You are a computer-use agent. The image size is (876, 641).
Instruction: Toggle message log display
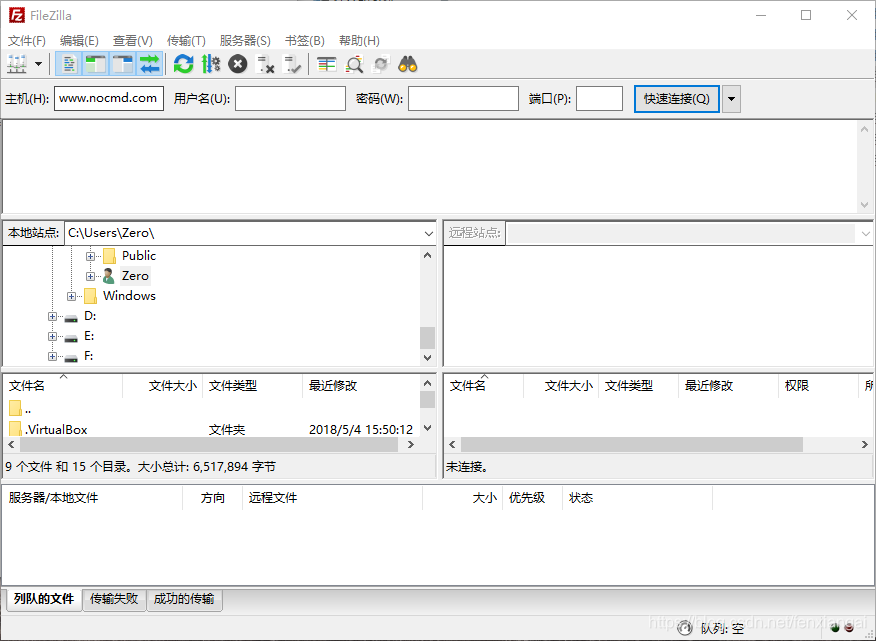(x=69, y=64)
